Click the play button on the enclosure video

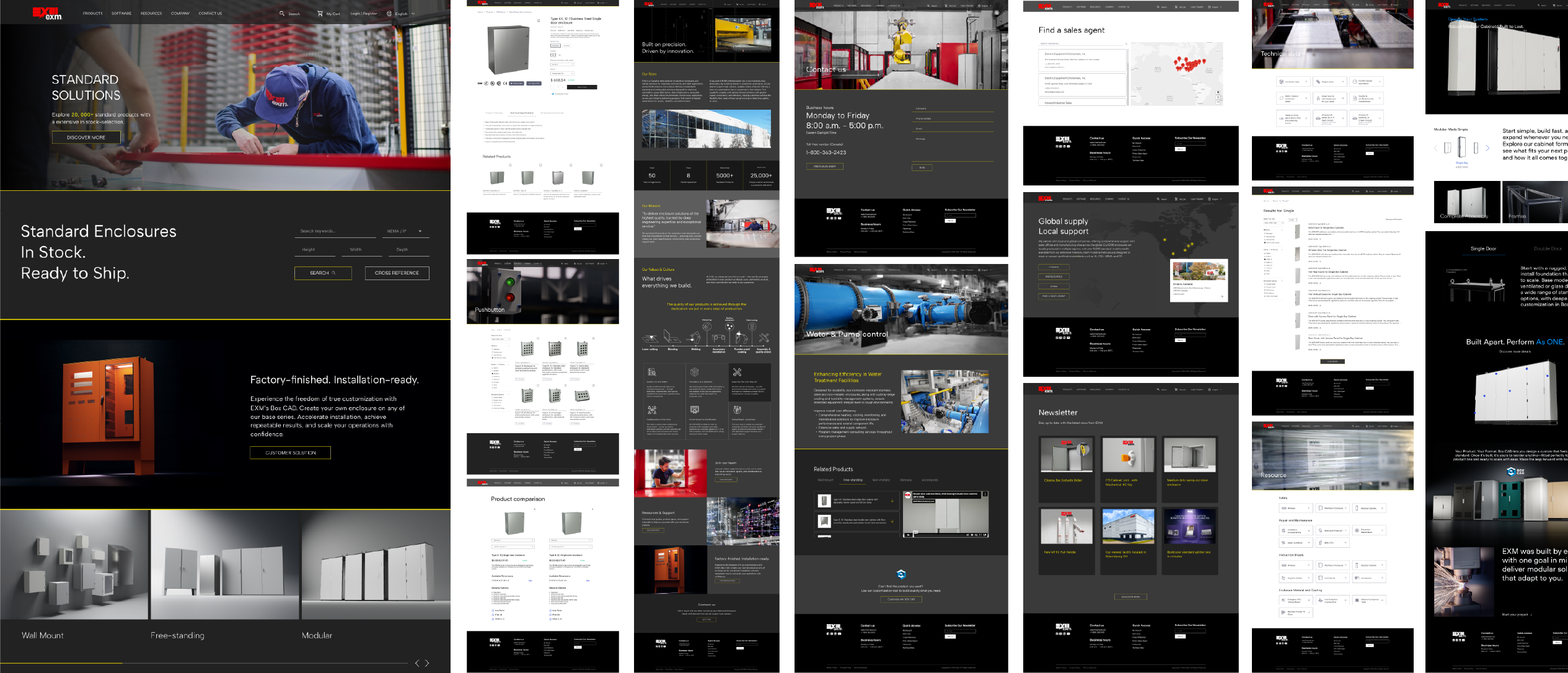click(909, 535)
